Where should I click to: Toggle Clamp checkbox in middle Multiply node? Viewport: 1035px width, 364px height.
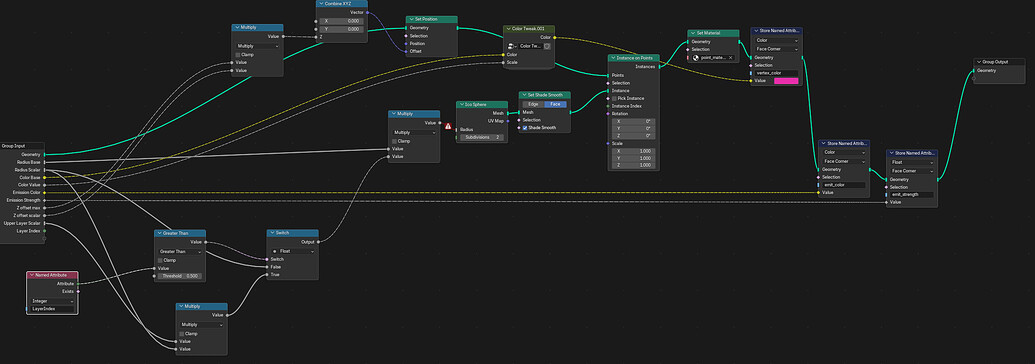click(395, 141)
